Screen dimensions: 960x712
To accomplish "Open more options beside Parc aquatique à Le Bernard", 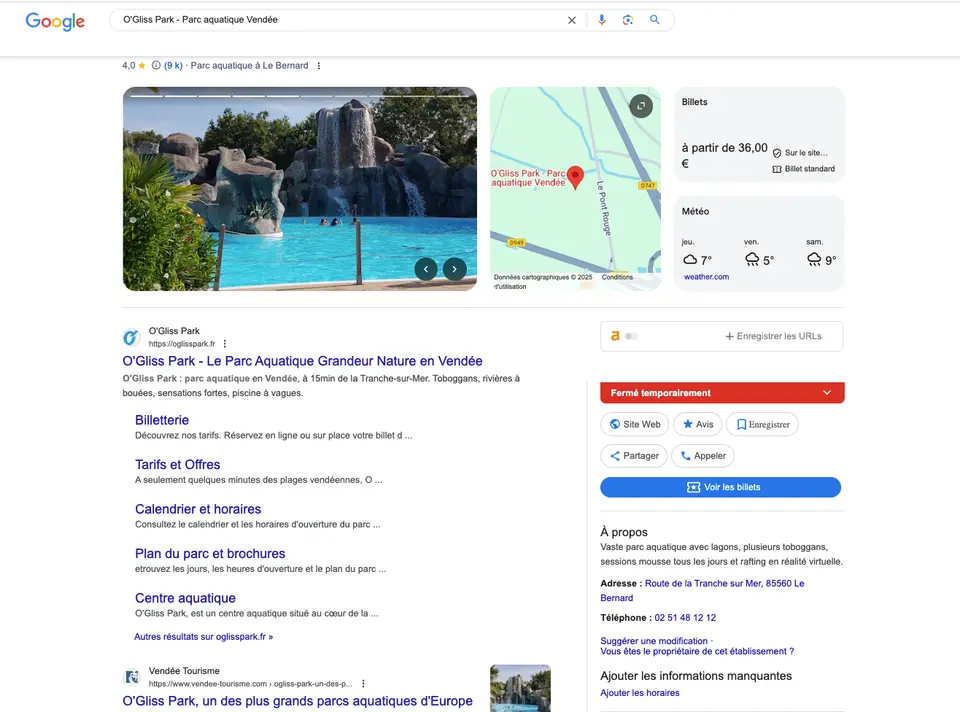I will coord(319,66).
